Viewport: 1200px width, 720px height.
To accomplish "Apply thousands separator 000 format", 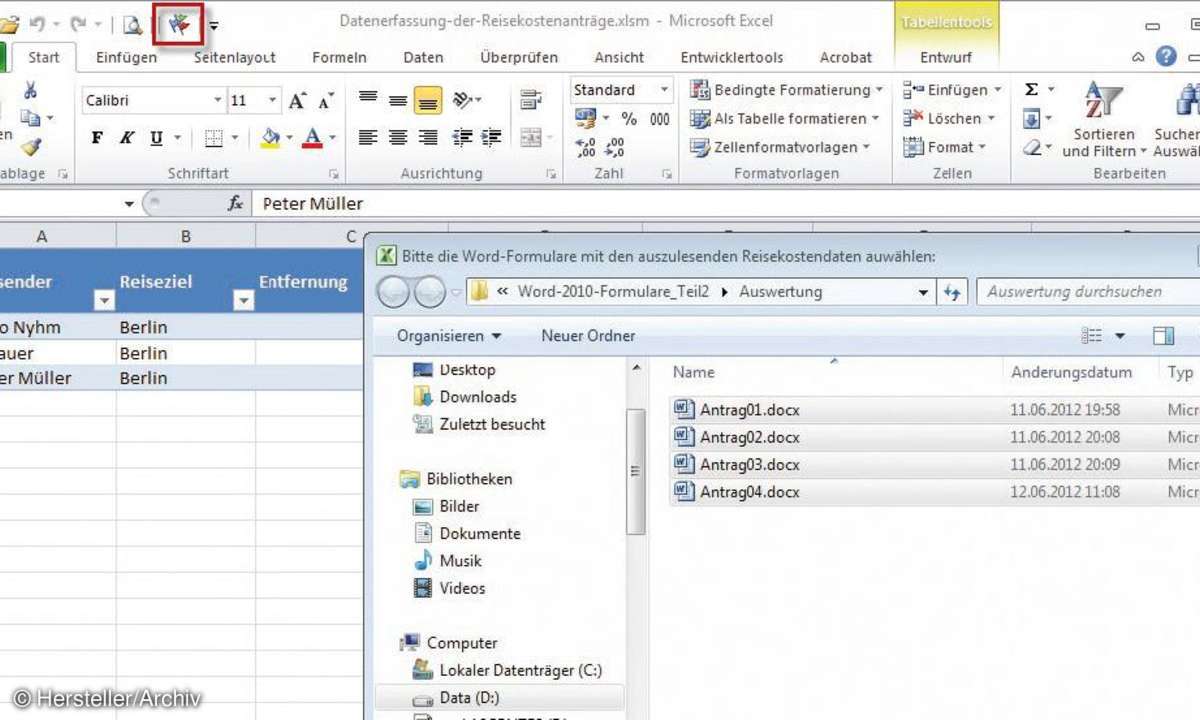I will point(660,119).
